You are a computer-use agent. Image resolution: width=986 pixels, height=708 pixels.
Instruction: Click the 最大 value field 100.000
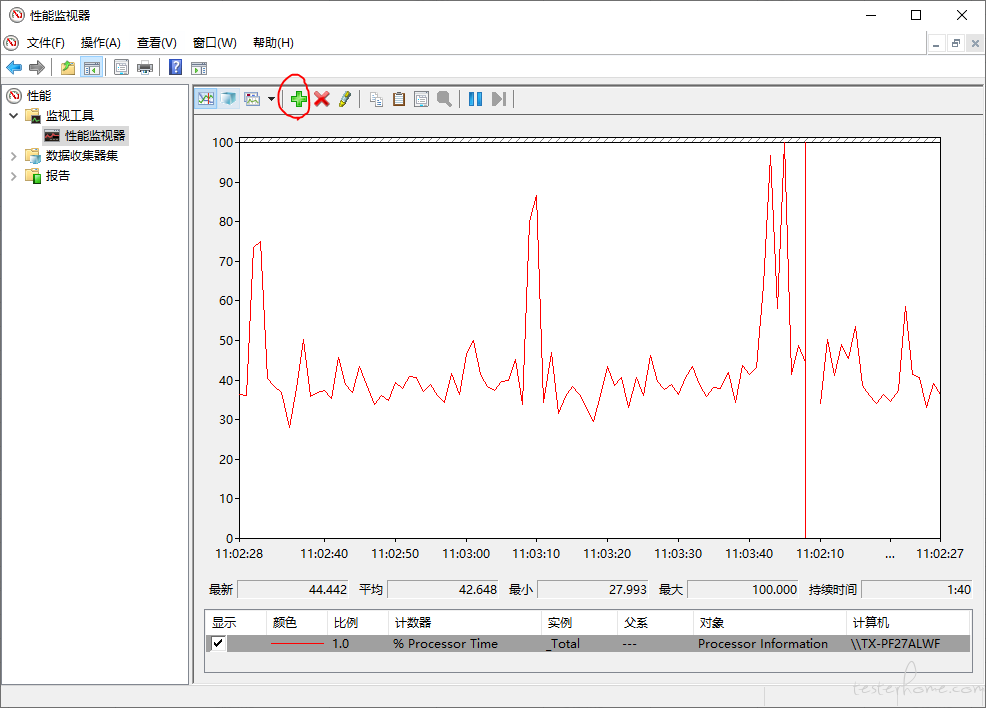743,589
